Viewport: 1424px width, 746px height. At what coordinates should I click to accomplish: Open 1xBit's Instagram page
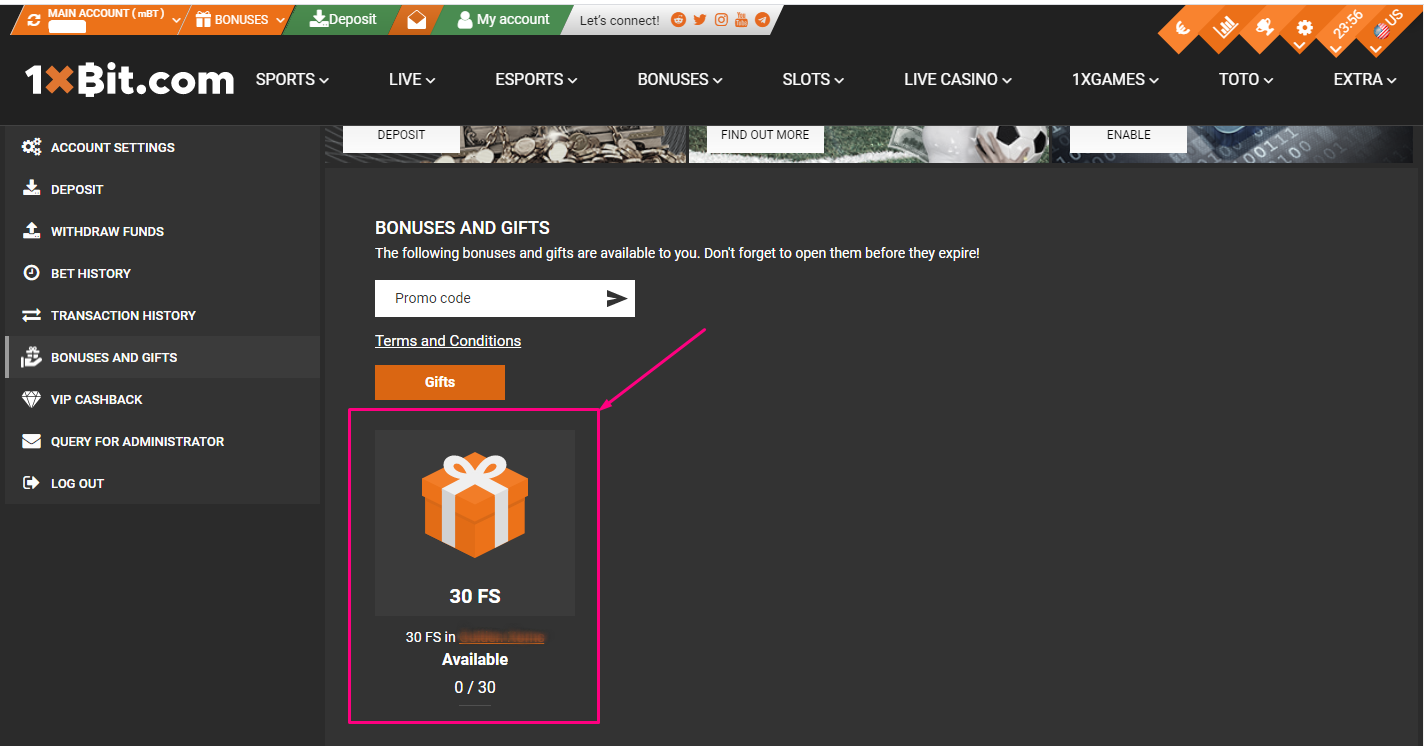tap(720, 19)
